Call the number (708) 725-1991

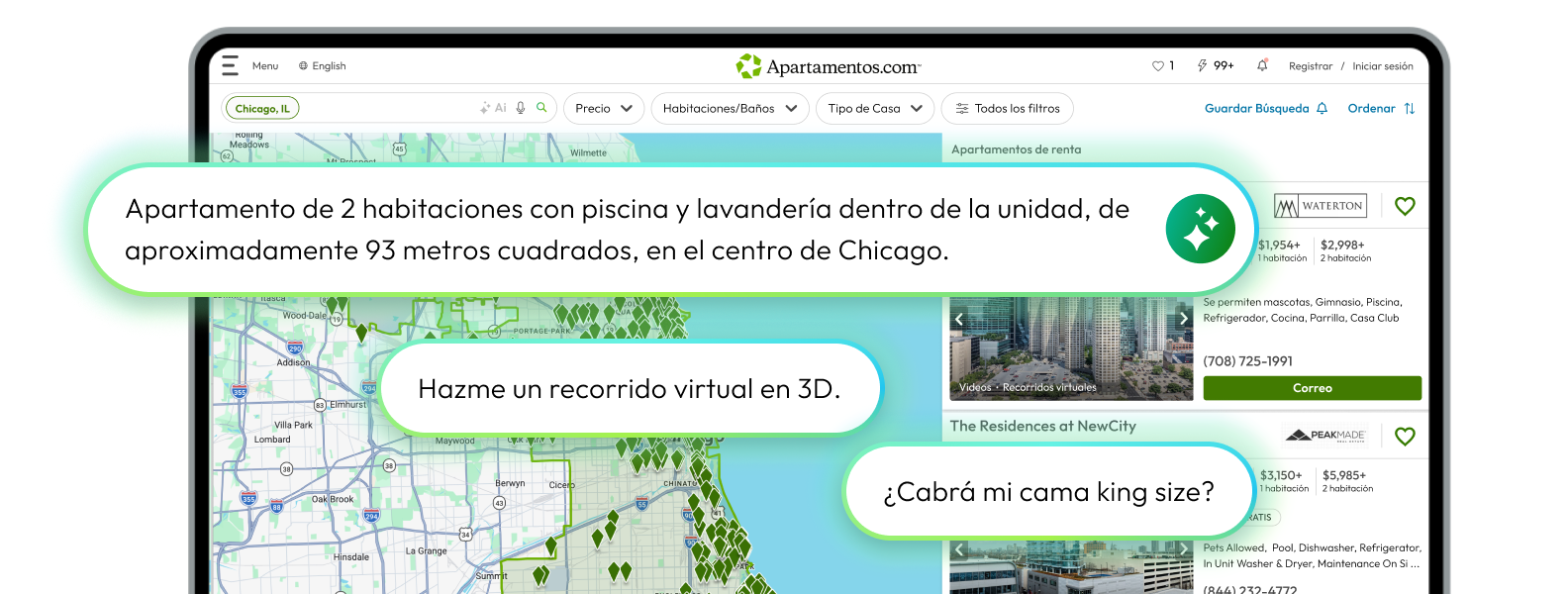[x=1248, y=361]
